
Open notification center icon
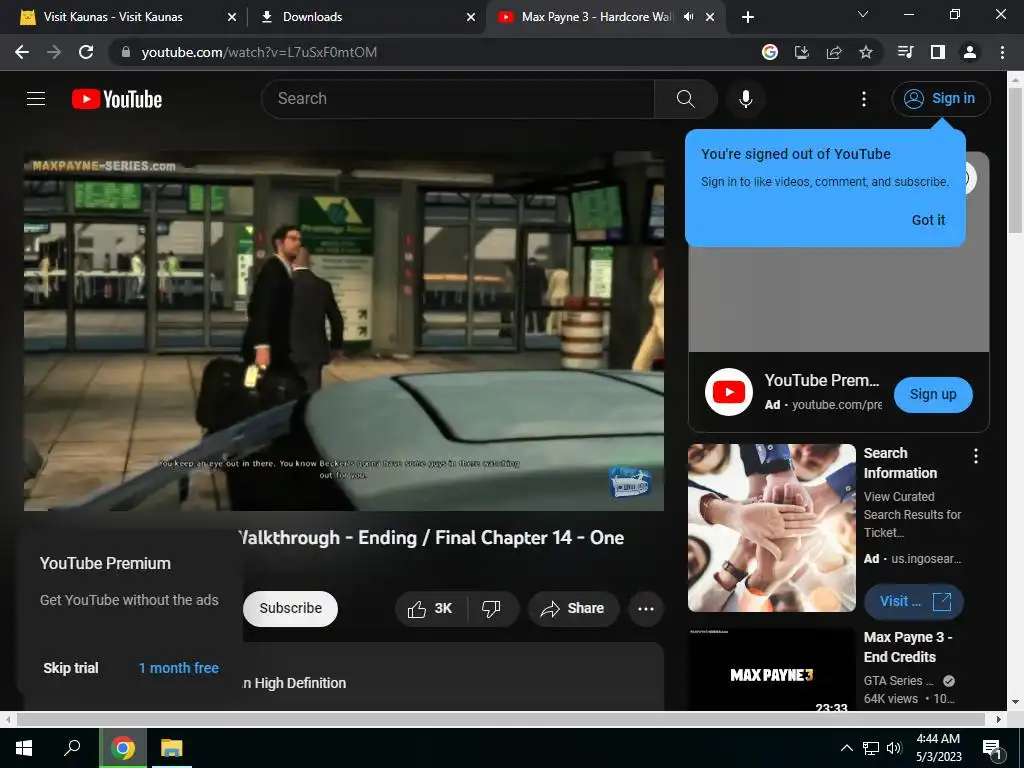pyautogui.click(x=993, y=748)
